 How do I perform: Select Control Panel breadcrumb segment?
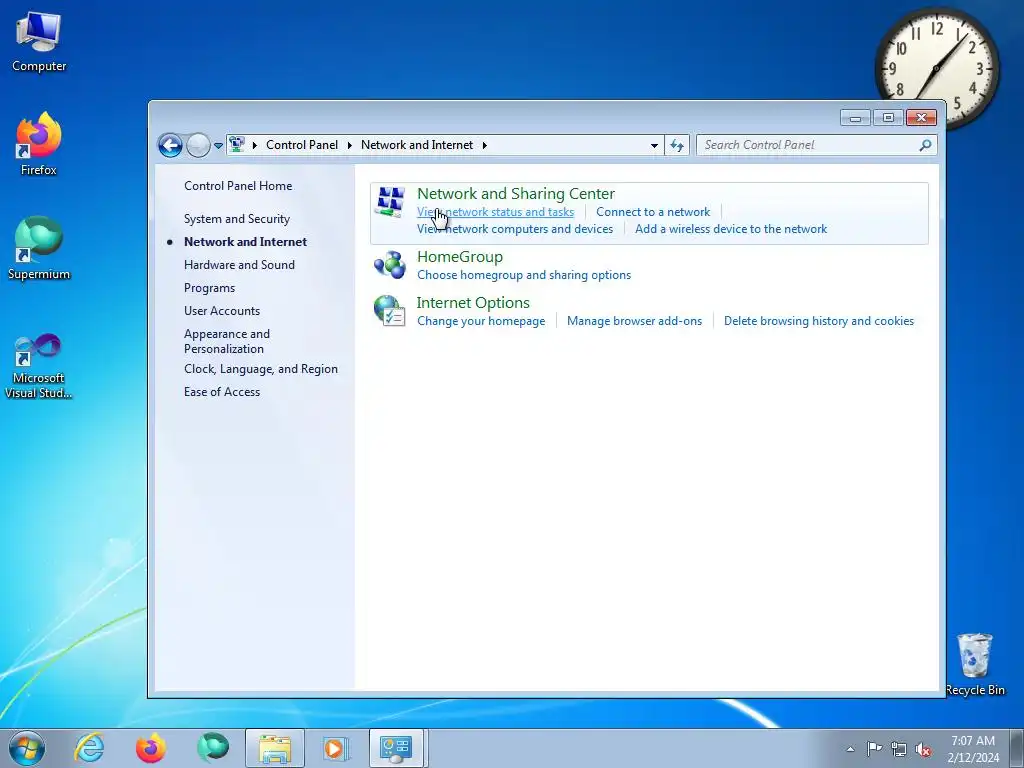[302, 145]
